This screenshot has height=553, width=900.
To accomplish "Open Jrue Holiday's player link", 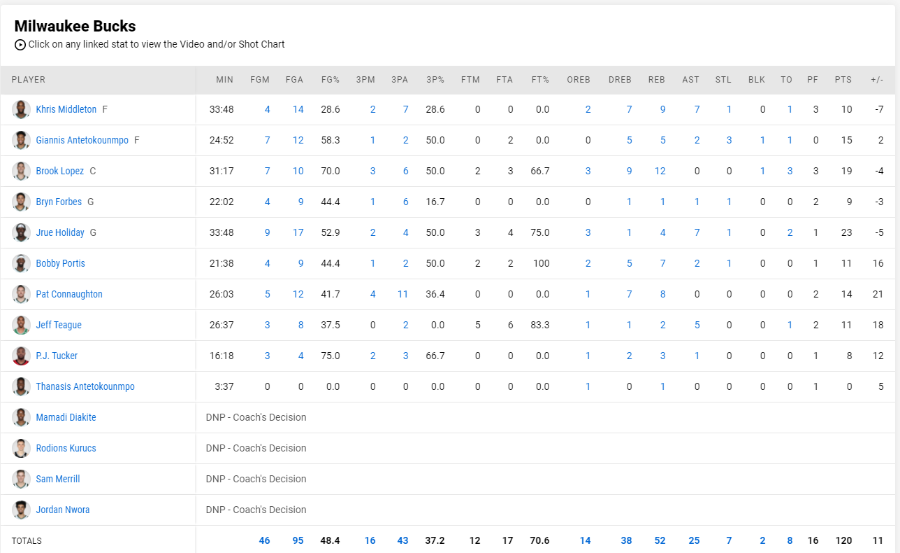I will pos(60,233).
